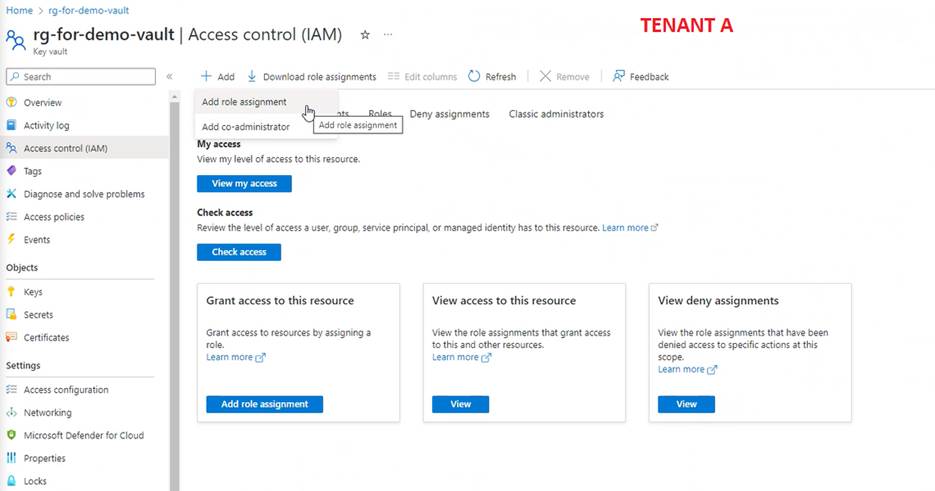Screen dimensions: 935x491
Task: Click the Feedback person icon
Action: (x=619, y=76)
